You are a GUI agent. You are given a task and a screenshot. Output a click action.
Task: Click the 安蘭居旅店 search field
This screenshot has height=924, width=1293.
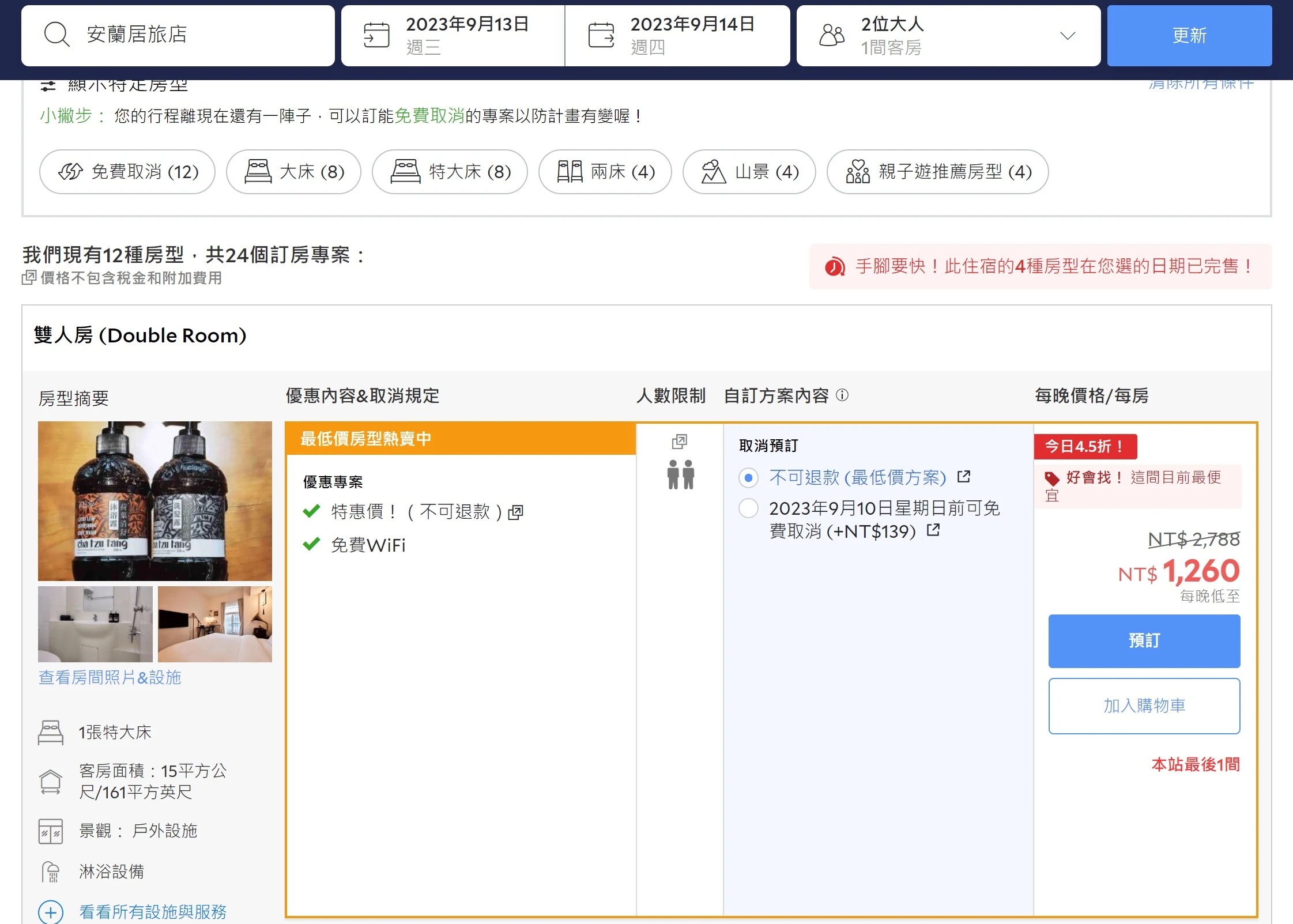click(178, 35)
